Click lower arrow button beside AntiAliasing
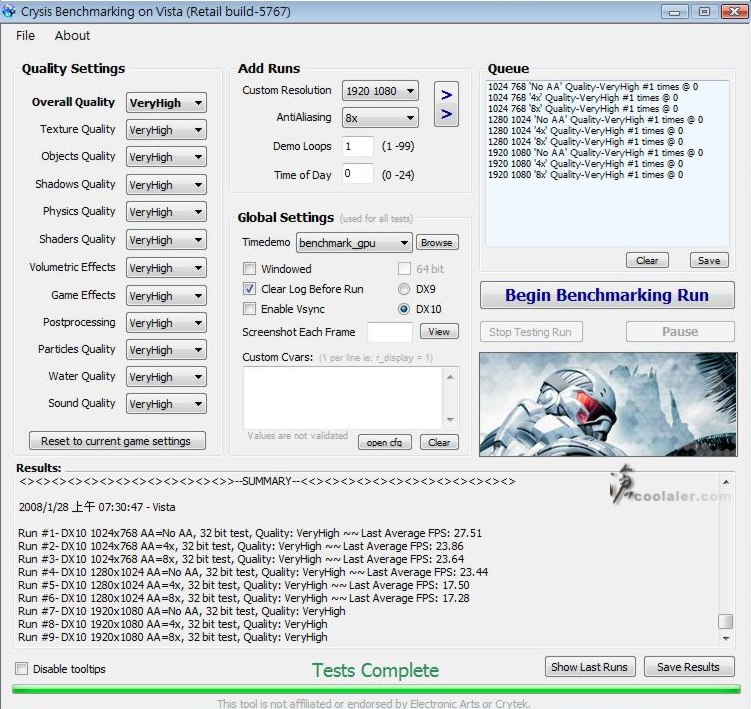This screenshot has height=709, width=751. point(446,114)
